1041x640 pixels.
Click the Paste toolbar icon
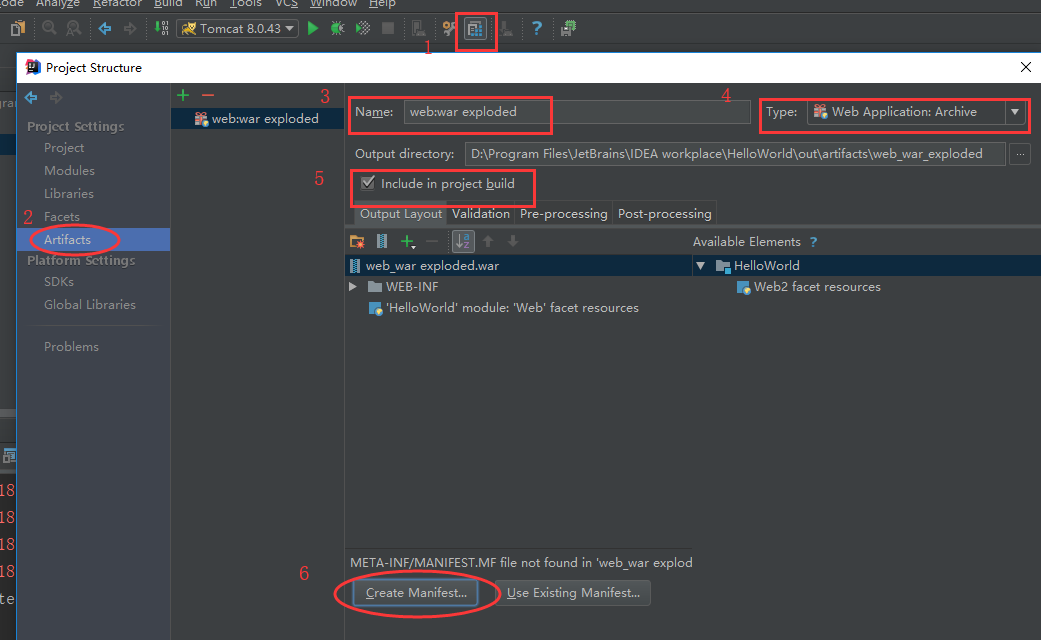pyautogui.click(x=18, y=28)
